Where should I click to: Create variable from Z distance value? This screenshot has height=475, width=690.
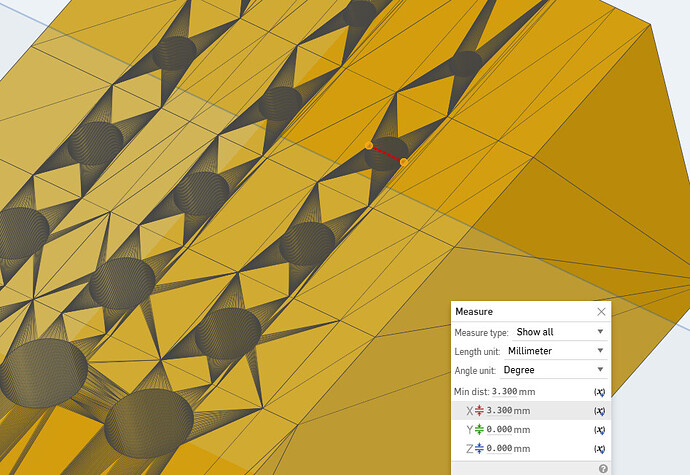pos(599,449)
